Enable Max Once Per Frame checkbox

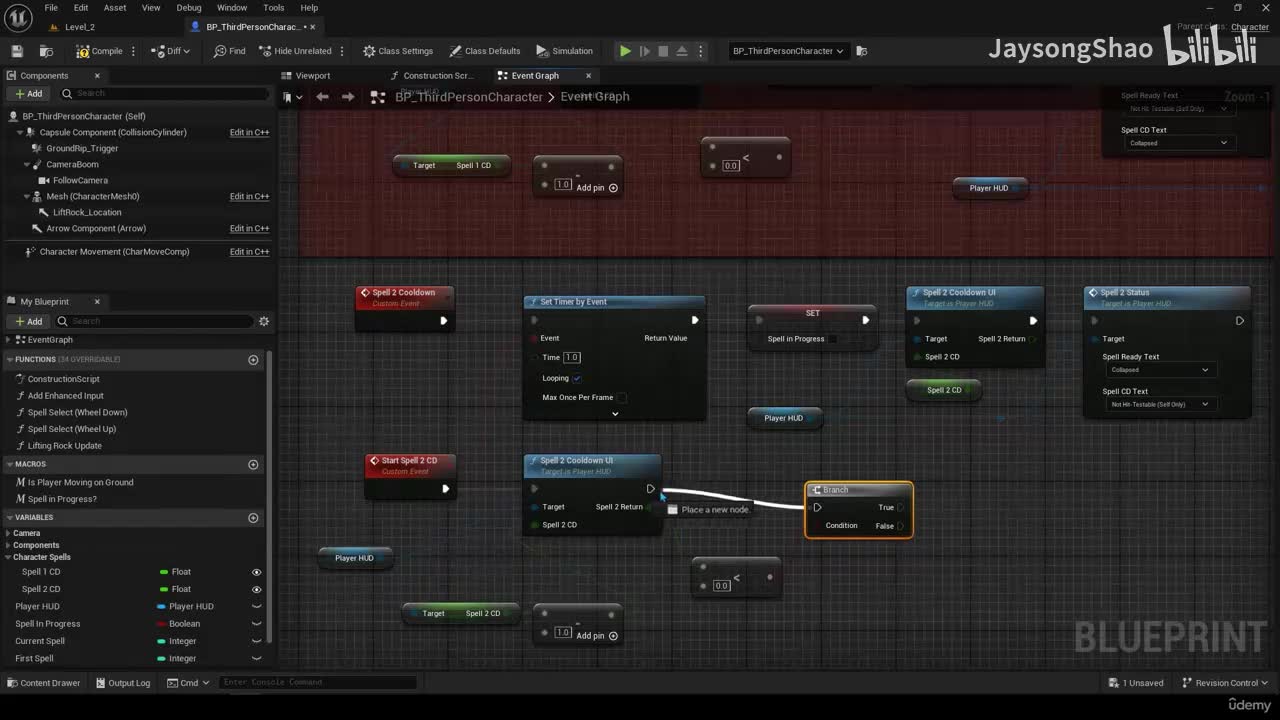pos(621,397)
